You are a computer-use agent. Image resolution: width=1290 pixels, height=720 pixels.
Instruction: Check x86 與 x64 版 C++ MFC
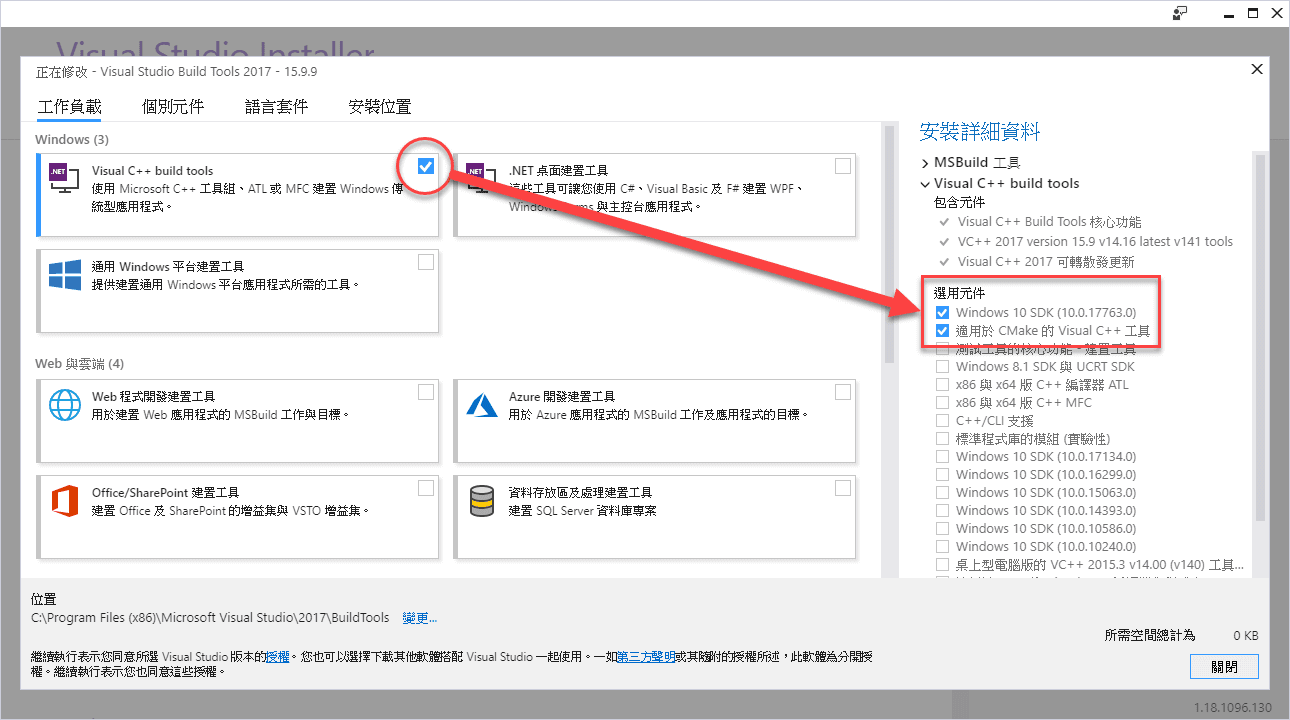942,402
